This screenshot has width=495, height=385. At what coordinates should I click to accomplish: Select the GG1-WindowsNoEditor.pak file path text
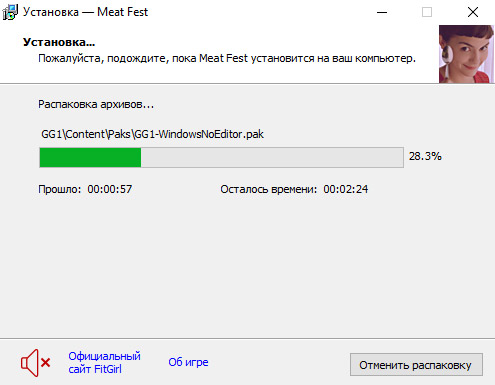click(152, 134)
